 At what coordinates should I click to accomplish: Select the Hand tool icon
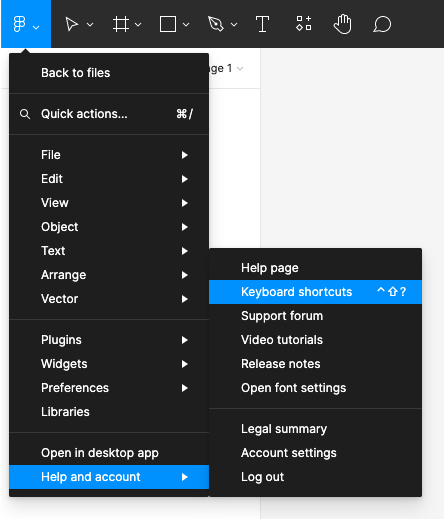(343, 24)
